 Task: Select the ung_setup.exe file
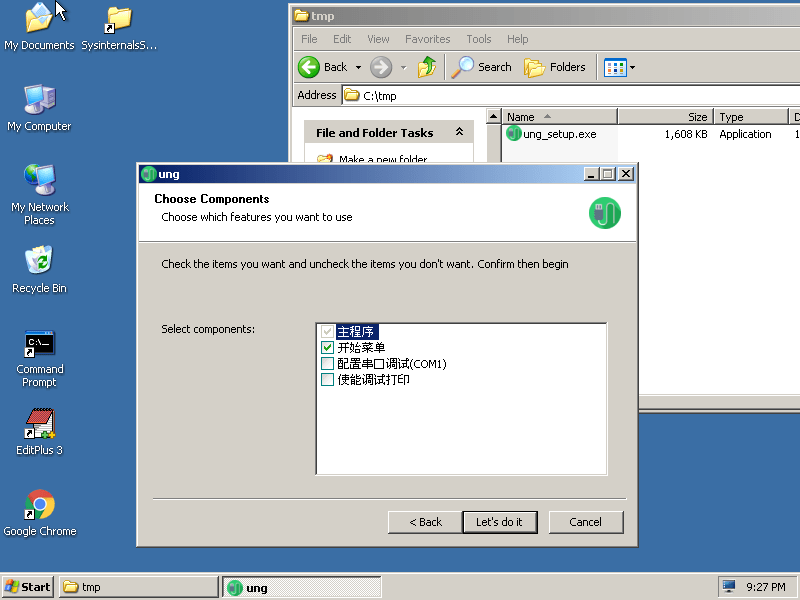click(x=559, y=134)
